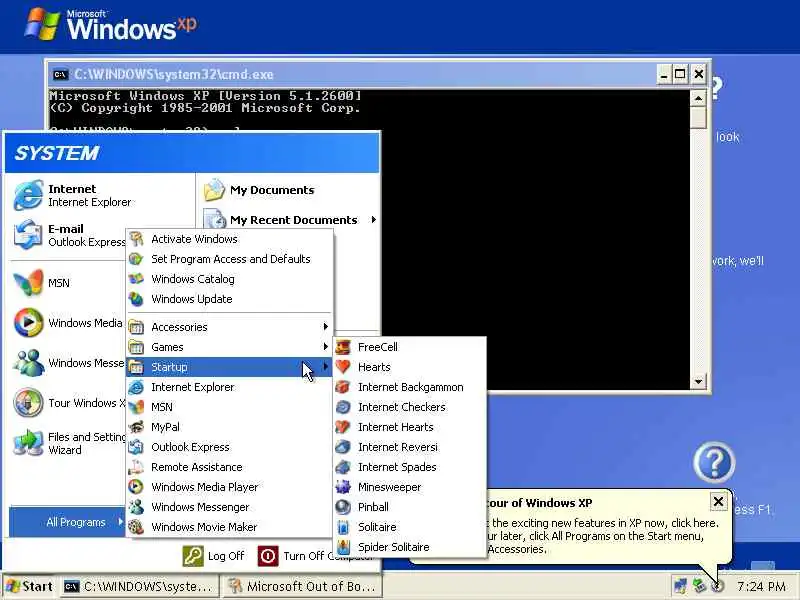Click the Pinball icon
The height and width of the screenshot is (600, 800).
[x=343, y=507]
